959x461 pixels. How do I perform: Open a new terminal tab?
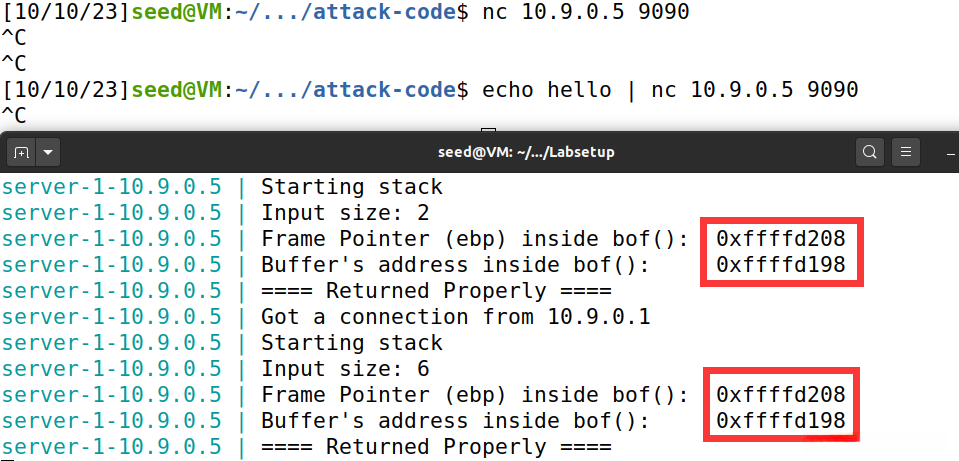click(x=21, y=152)
